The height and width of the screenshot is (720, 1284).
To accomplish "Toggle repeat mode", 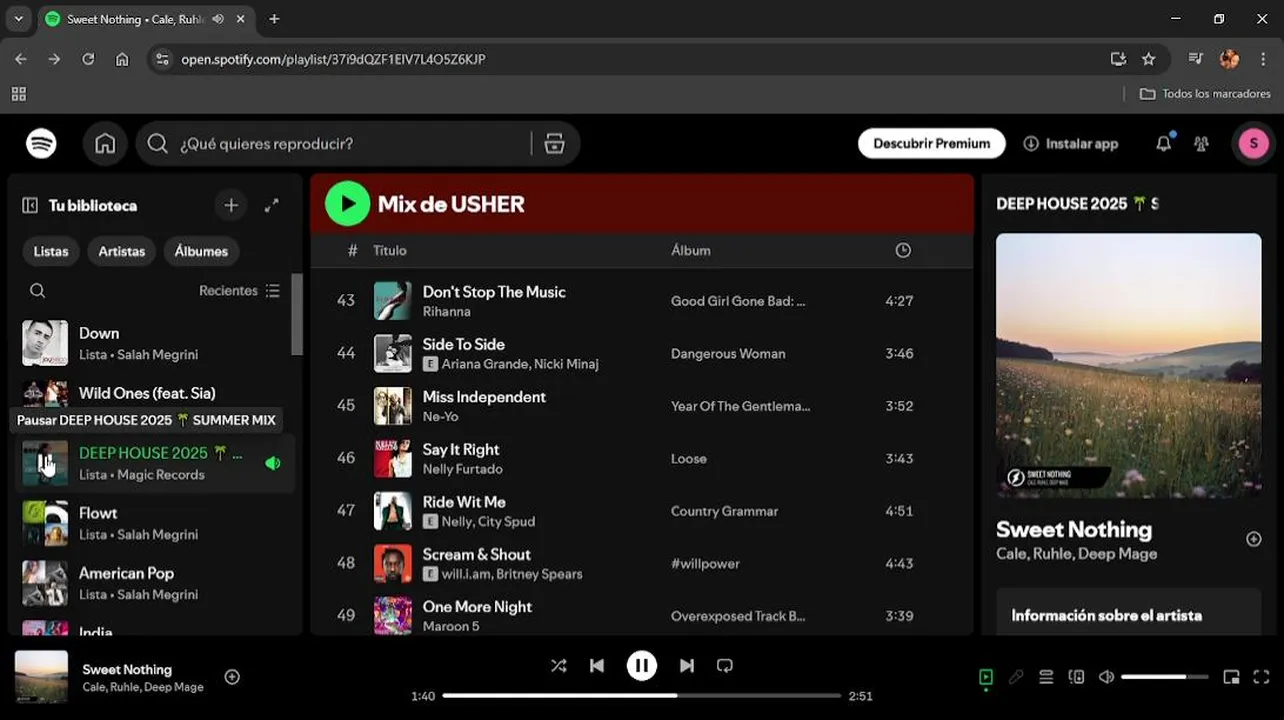I will click(x=725, y=666).
